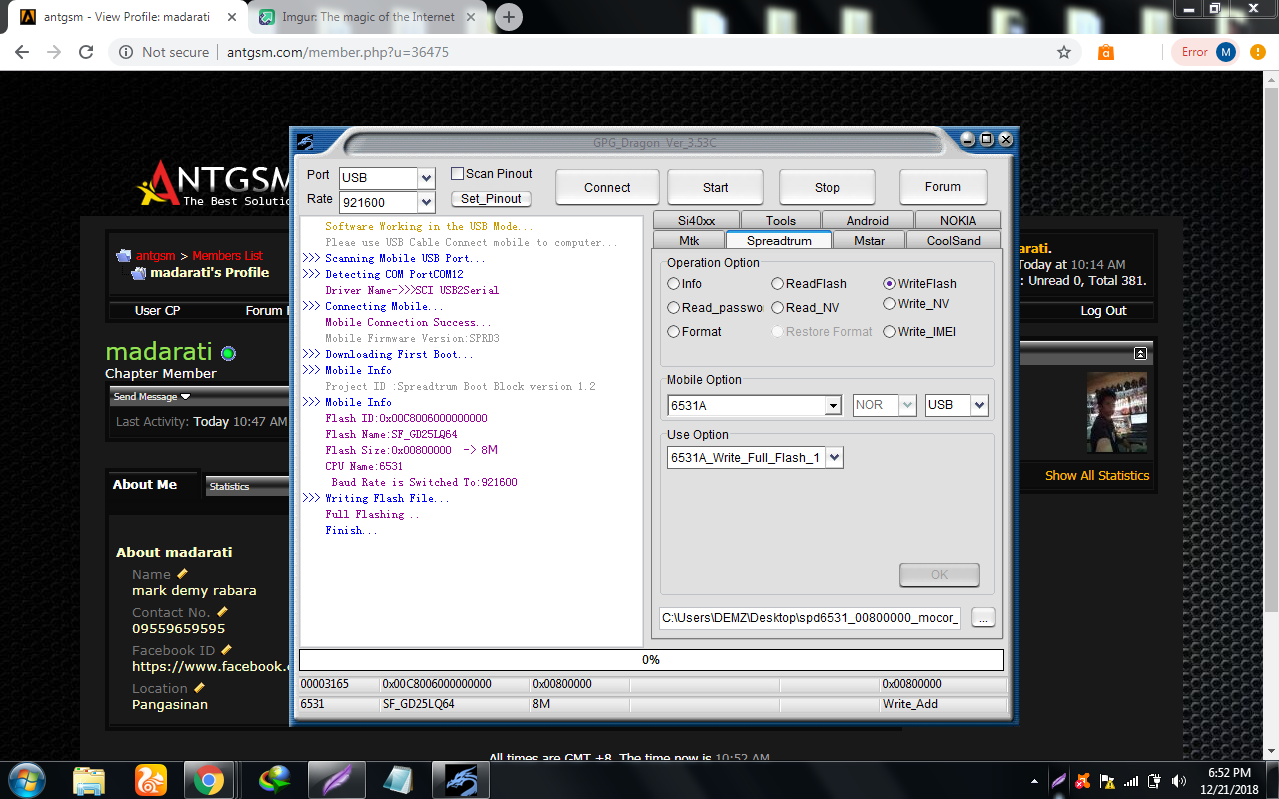Select the Write_NV radio option
The height and width of the screenshot is (799, 1279).
[889, 304]
